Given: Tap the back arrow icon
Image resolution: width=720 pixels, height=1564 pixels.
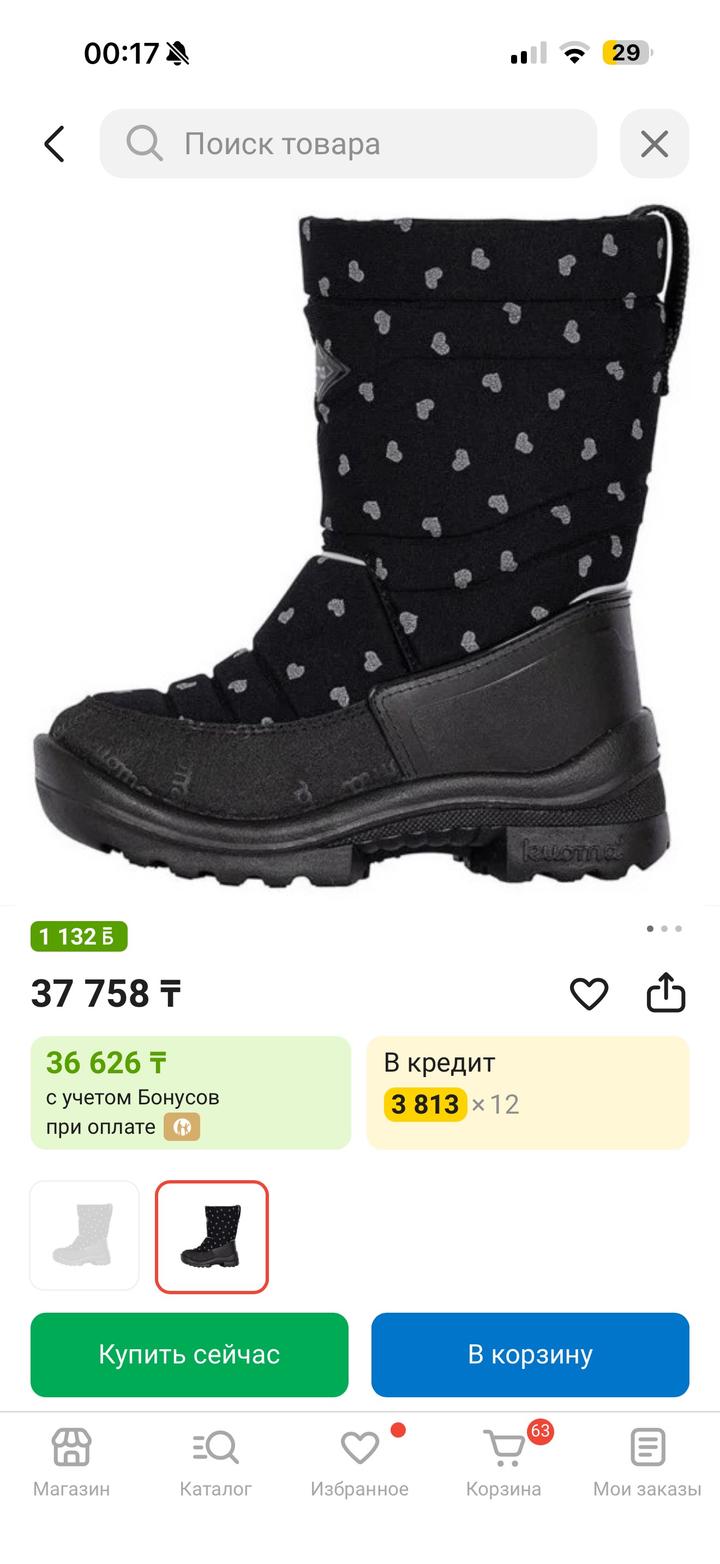Looking at the screenshot, I should (x=54, y=144).
